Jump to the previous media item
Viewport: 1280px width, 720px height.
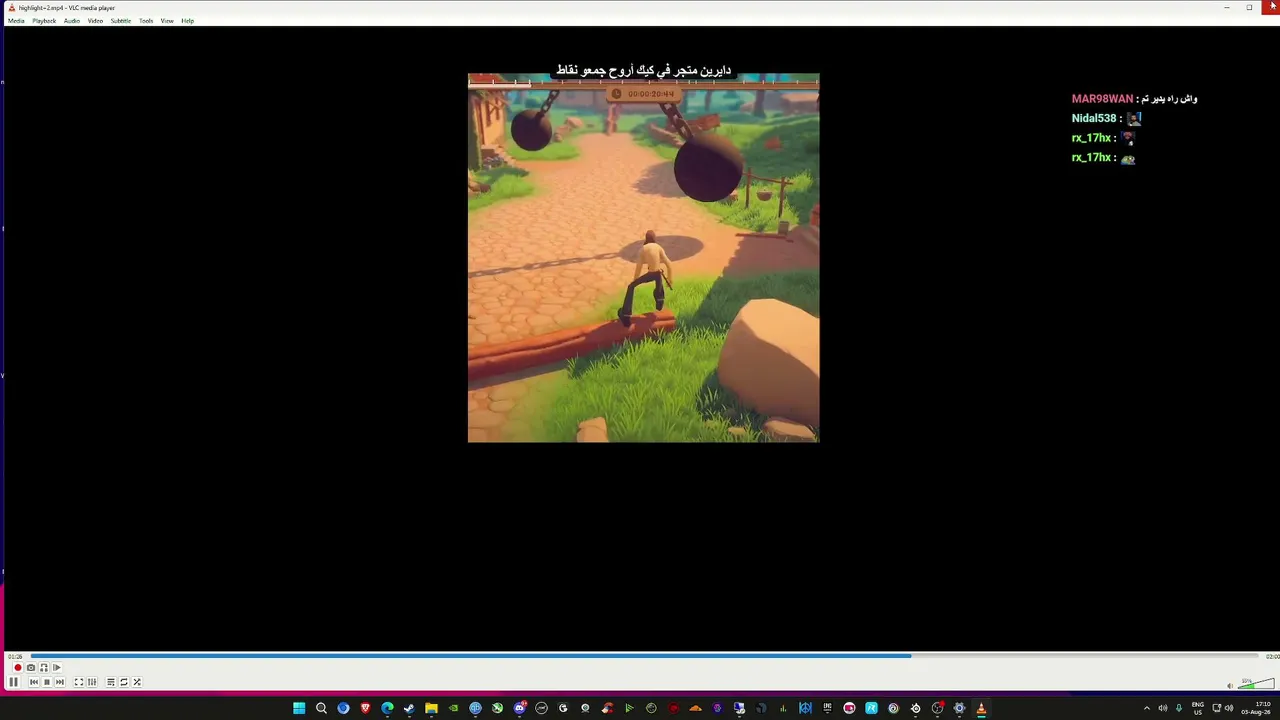pos(33,682)
